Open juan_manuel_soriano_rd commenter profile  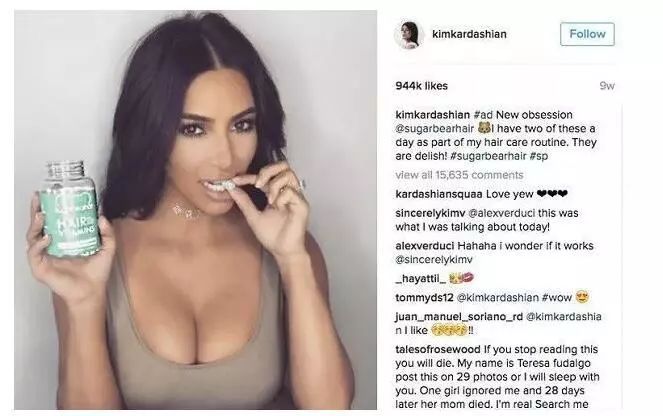459,317
